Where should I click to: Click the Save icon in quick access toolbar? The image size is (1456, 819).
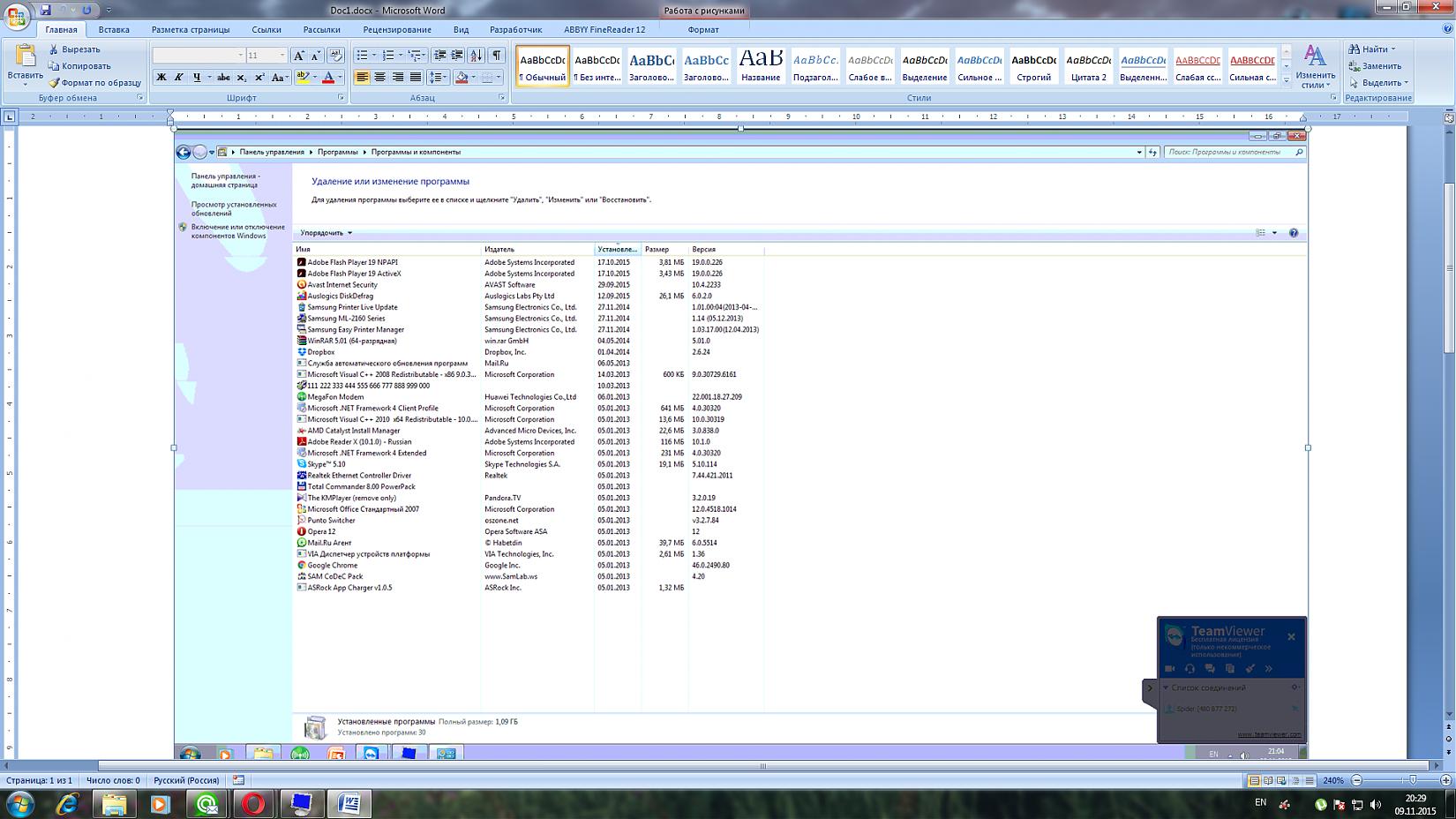click(x=46, y=11)
